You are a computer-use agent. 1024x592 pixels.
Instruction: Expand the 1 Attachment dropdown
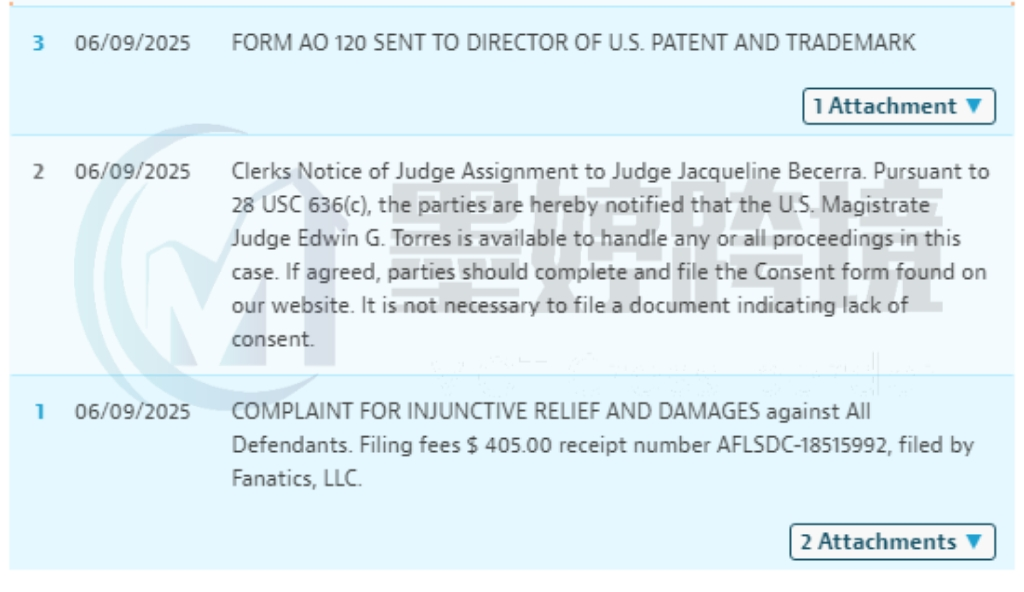899,106
